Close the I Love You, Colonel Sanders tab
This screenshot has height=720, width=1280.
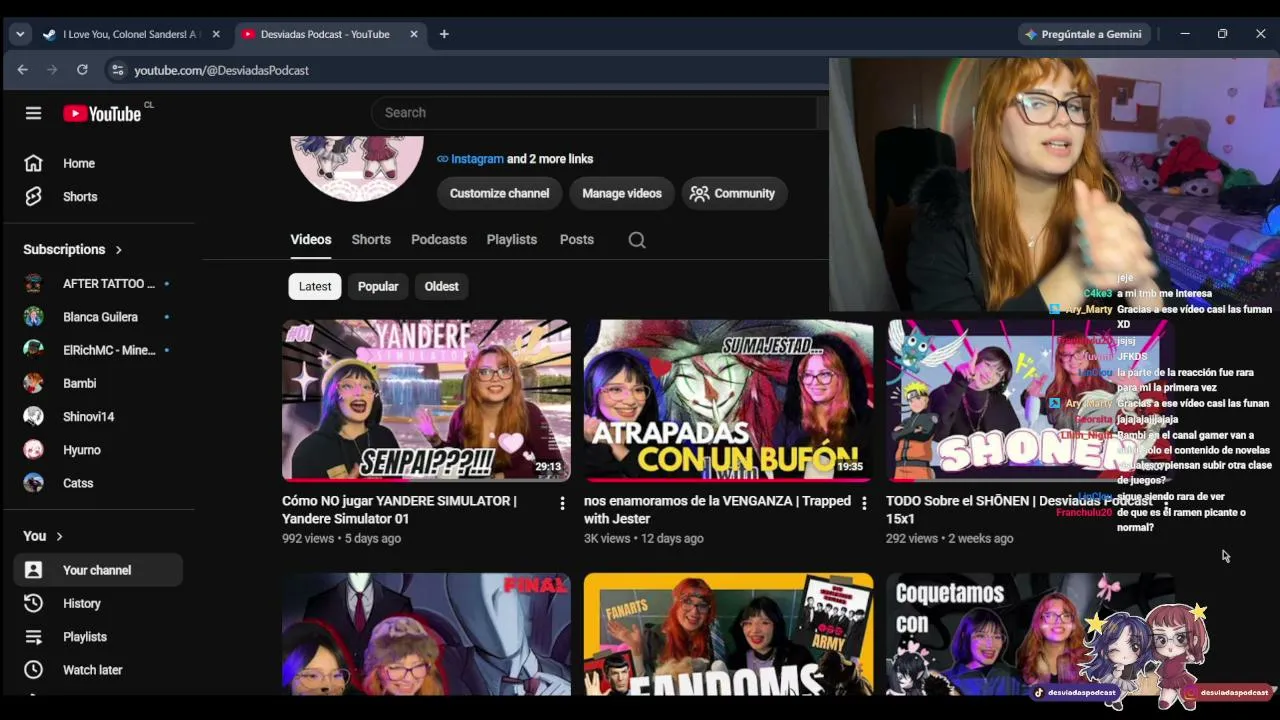tap(216, 34)
